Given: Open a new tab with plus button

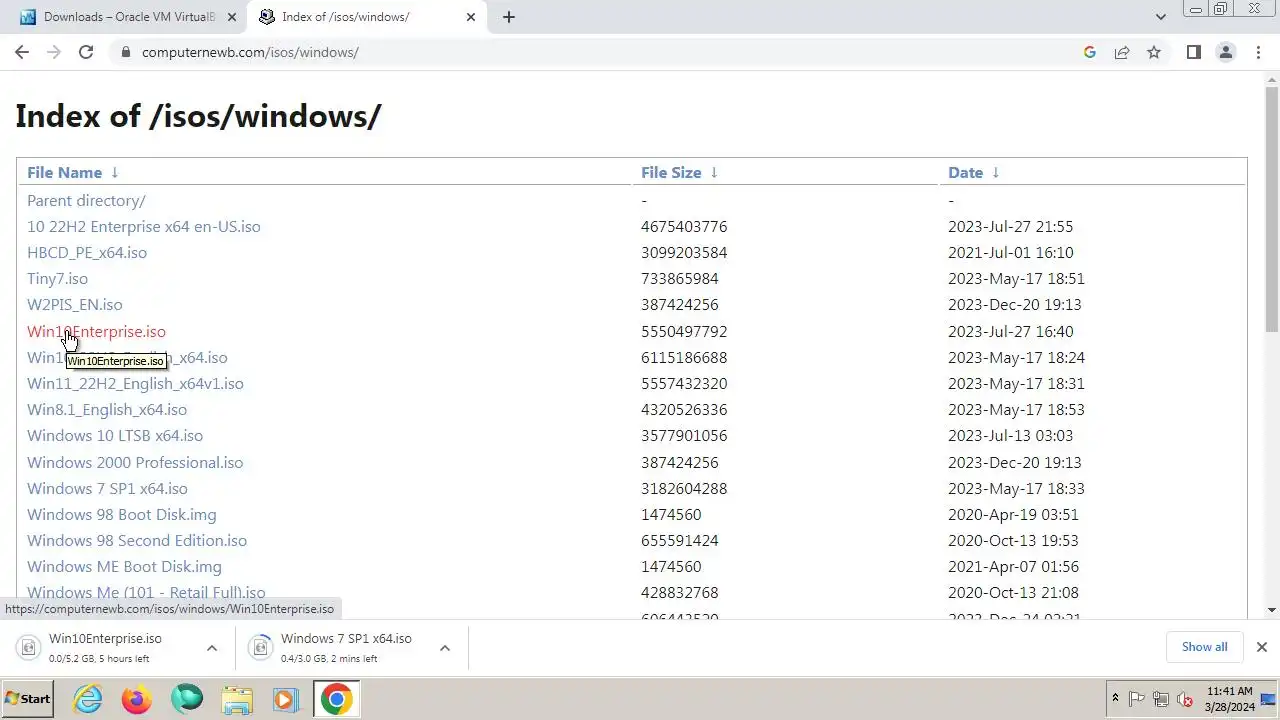Looking at the screenshot, I should (509, 17).
